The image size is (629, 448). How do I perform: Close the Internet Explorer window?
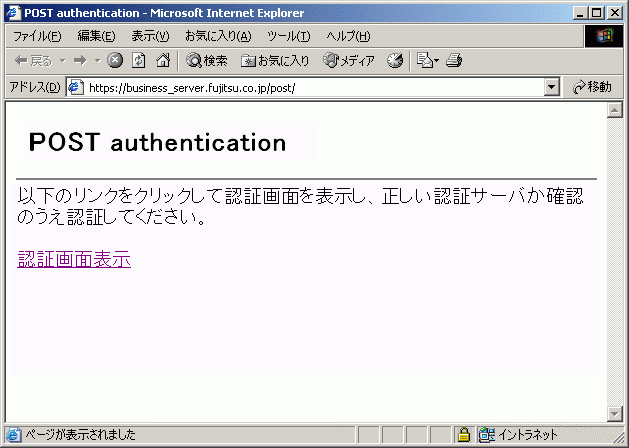pyautogui.click(x=615, y=13)
